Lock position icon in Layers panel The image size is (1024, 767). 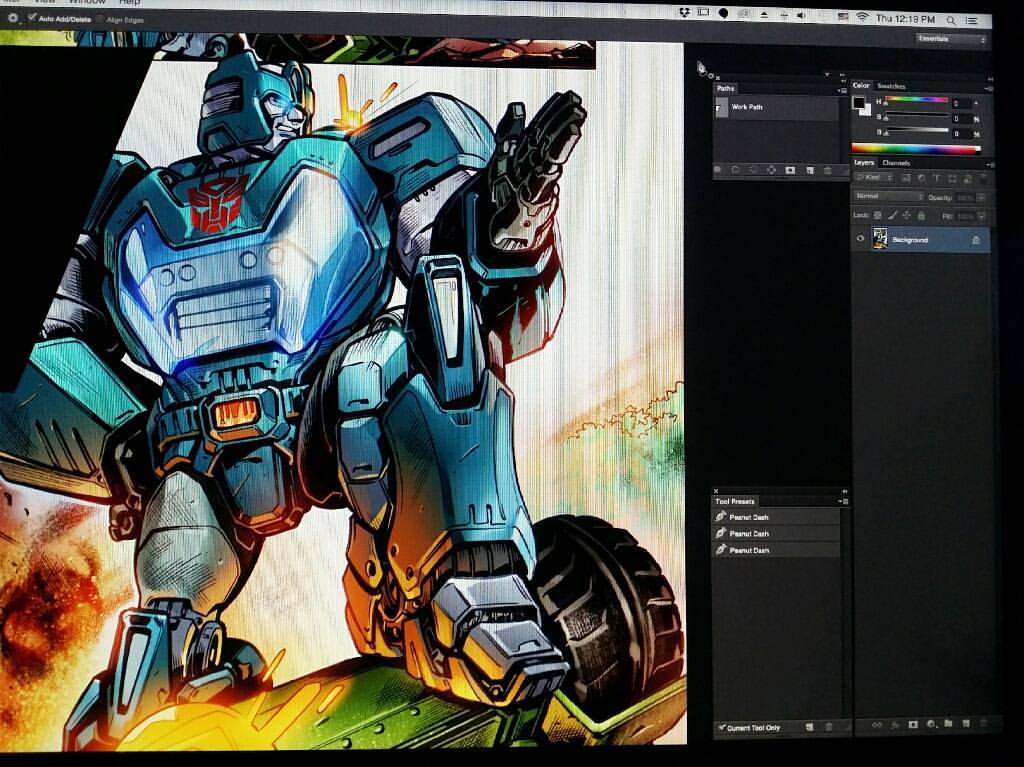click(x=906, y=215)
